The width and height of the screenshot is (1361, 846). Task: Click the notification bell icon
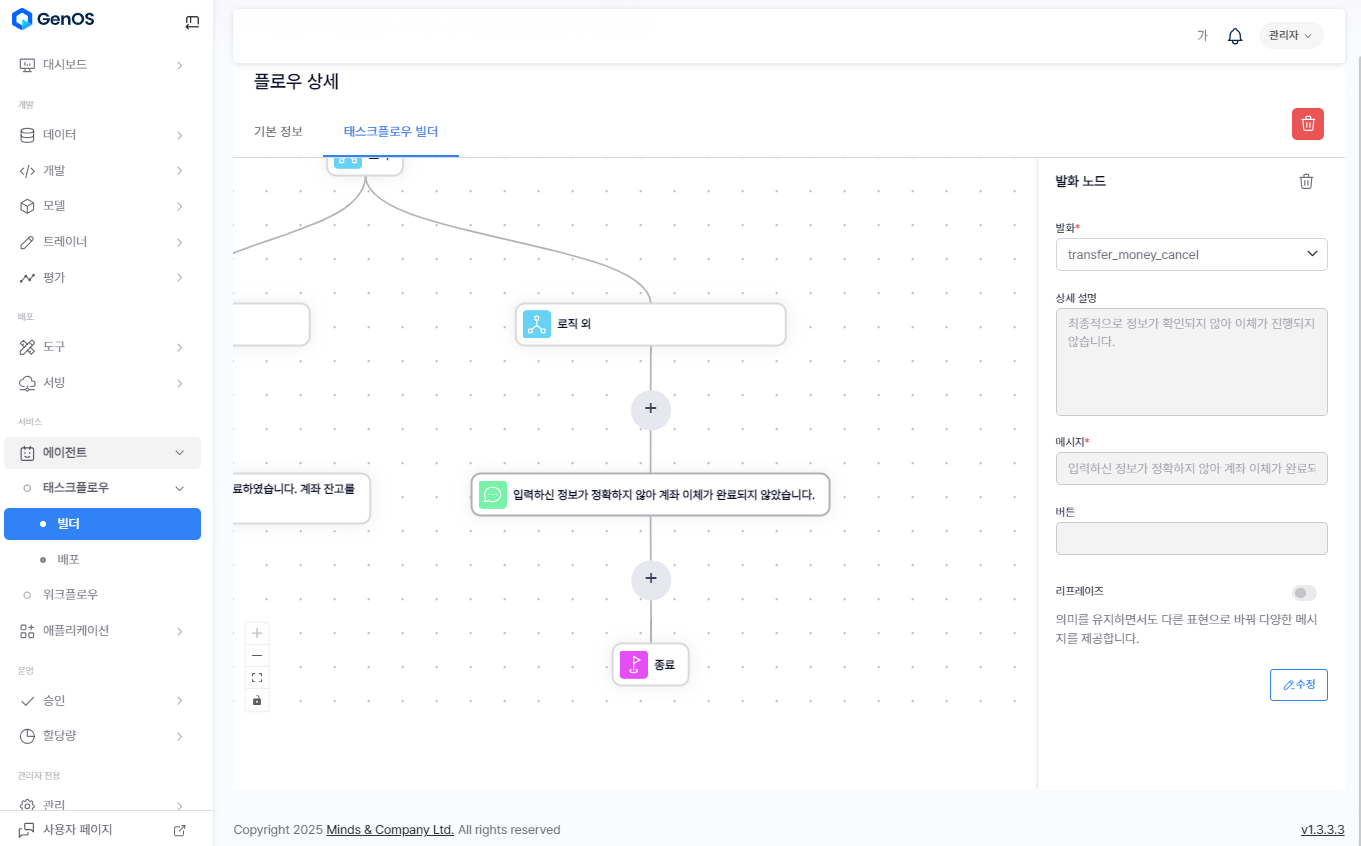click(1235, 36)
